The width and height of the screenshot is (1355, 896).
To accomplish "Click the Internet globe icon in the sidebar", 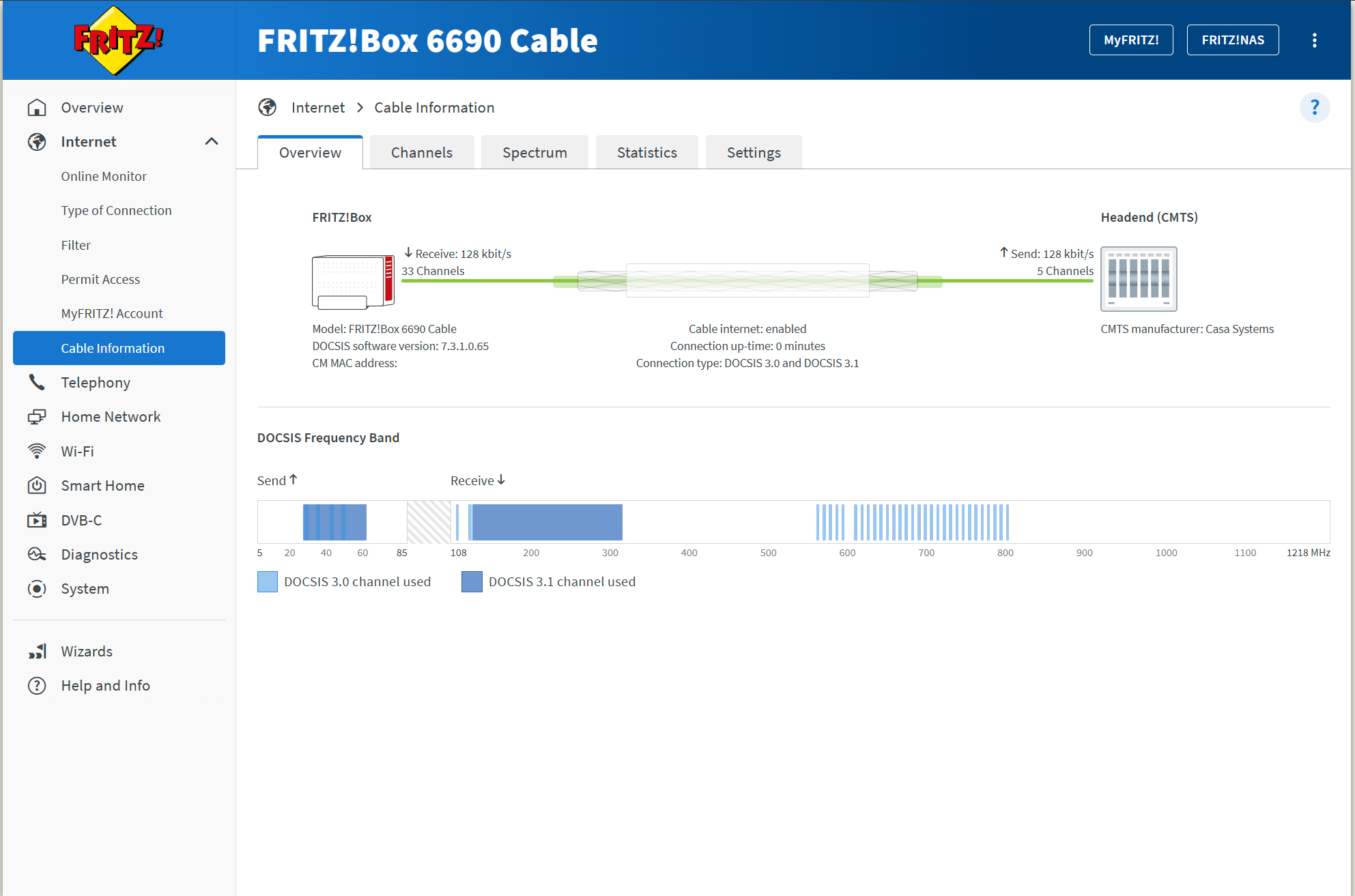I will tap(37, 142).
